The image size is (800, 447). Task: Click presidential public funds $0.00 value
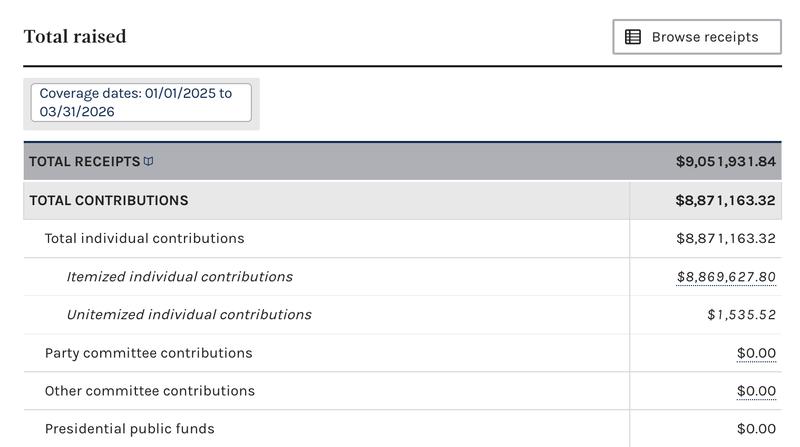756,429
